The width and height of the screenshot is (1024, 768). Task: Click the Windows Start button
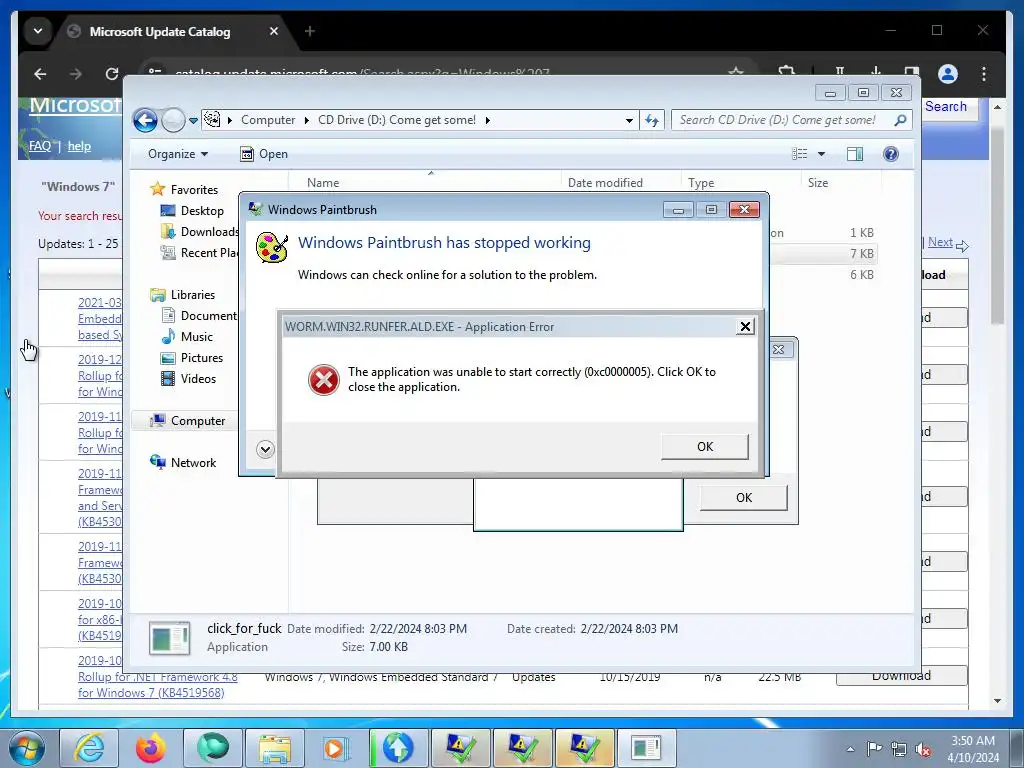[27, 748]
